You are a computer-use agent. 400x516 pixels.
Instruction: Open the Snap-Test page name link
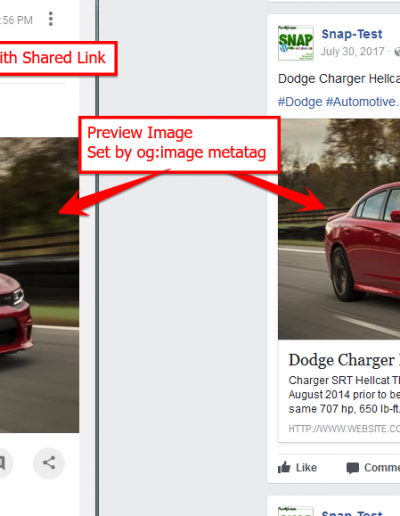[352, 34]
